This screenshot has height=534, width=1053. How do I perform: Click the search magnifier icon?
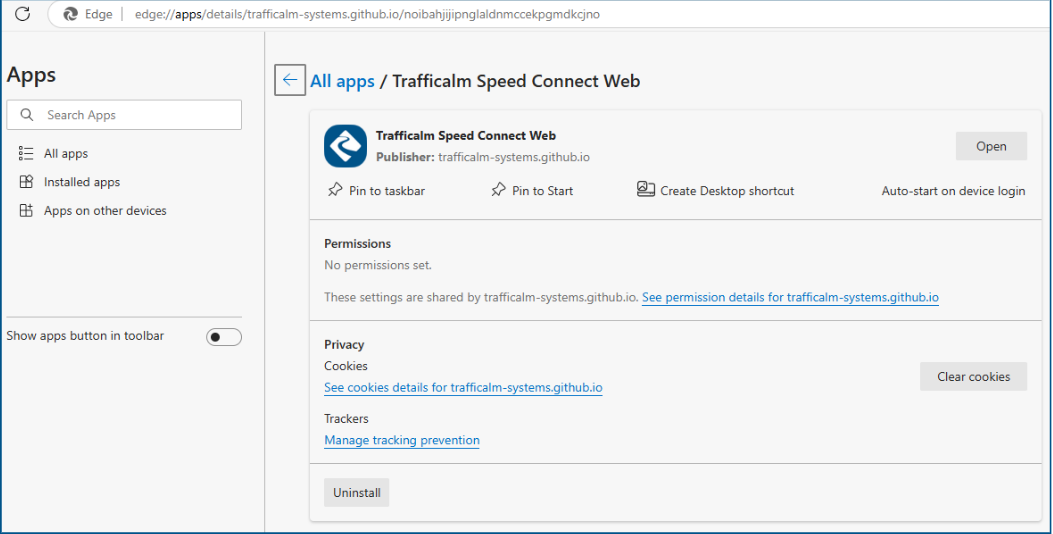27,115
